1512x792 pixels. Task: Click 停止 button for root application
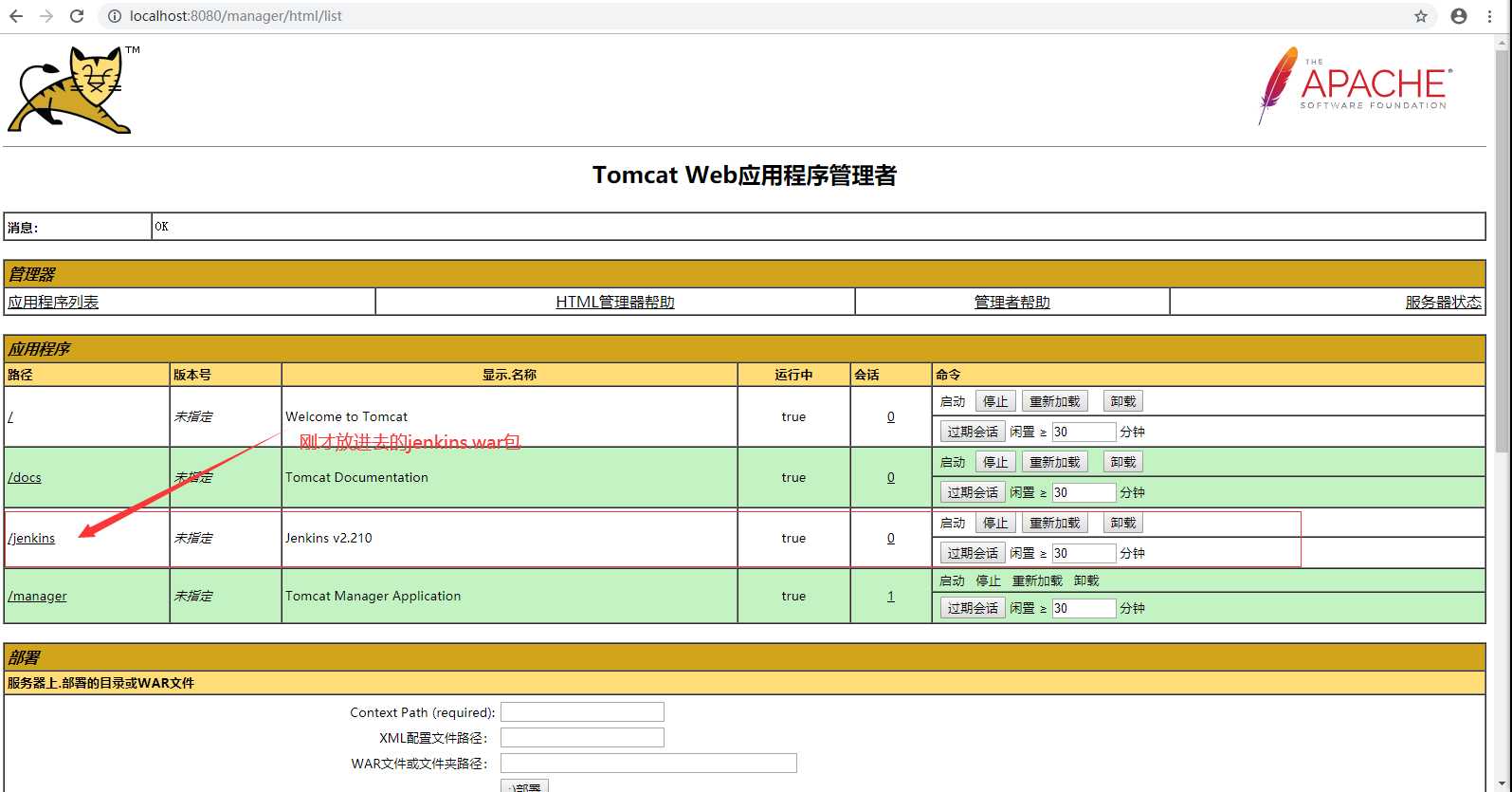pos(995,401)
